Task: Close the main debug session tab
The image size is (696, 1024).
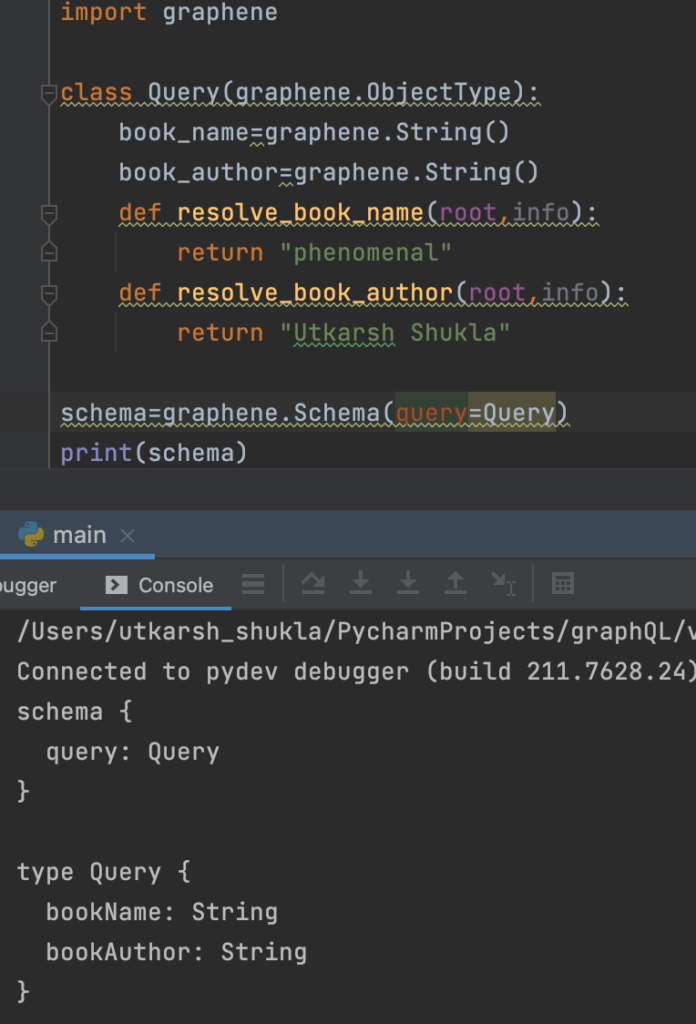Action: pyautogui.click(x=127, y=536)
